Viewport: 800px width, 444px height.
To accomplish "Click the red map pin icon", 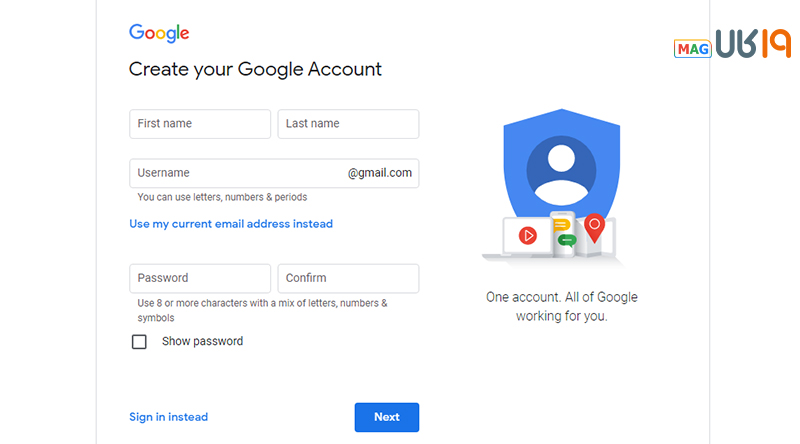I will 595,228.
